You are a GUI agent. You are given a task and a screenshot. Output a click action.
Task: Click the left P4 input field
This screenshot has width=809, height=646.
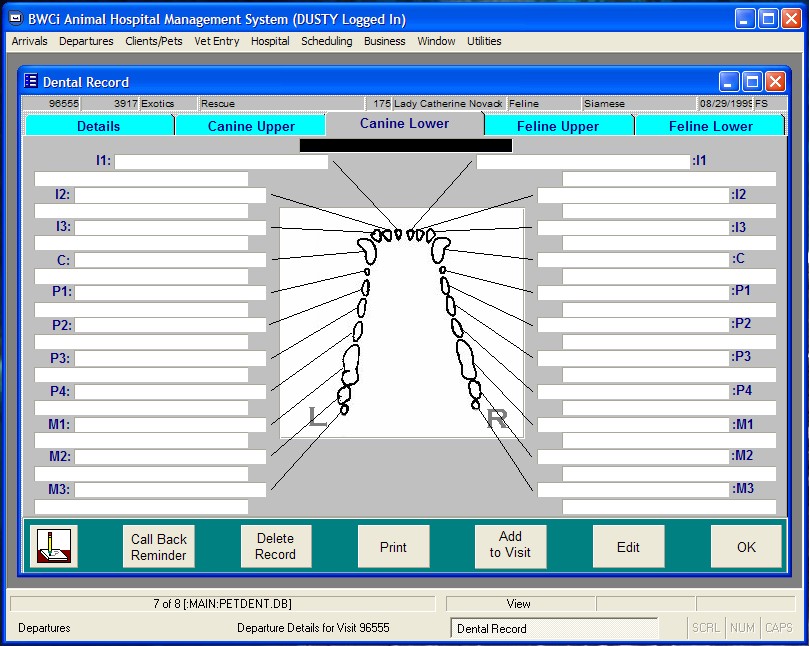pyautogui.click(x=170, y=392)
